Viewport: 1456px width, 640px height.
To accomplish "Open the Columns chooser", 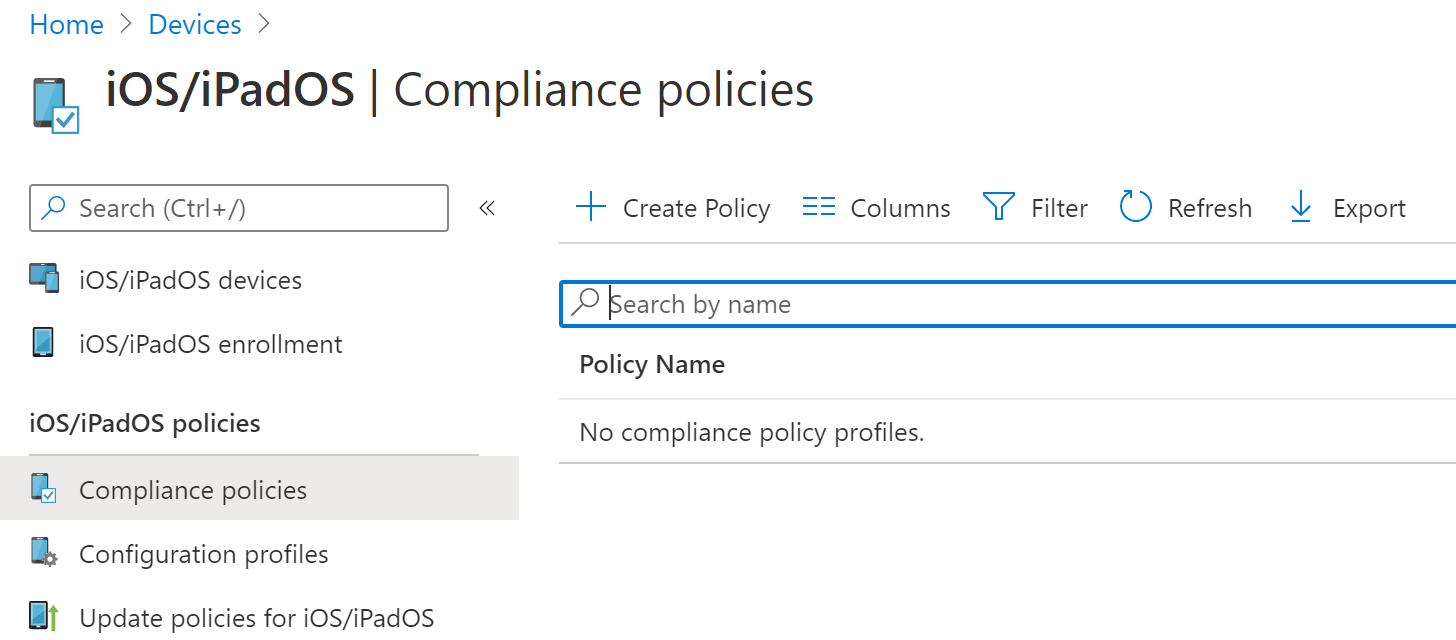I will pos(876,208).
